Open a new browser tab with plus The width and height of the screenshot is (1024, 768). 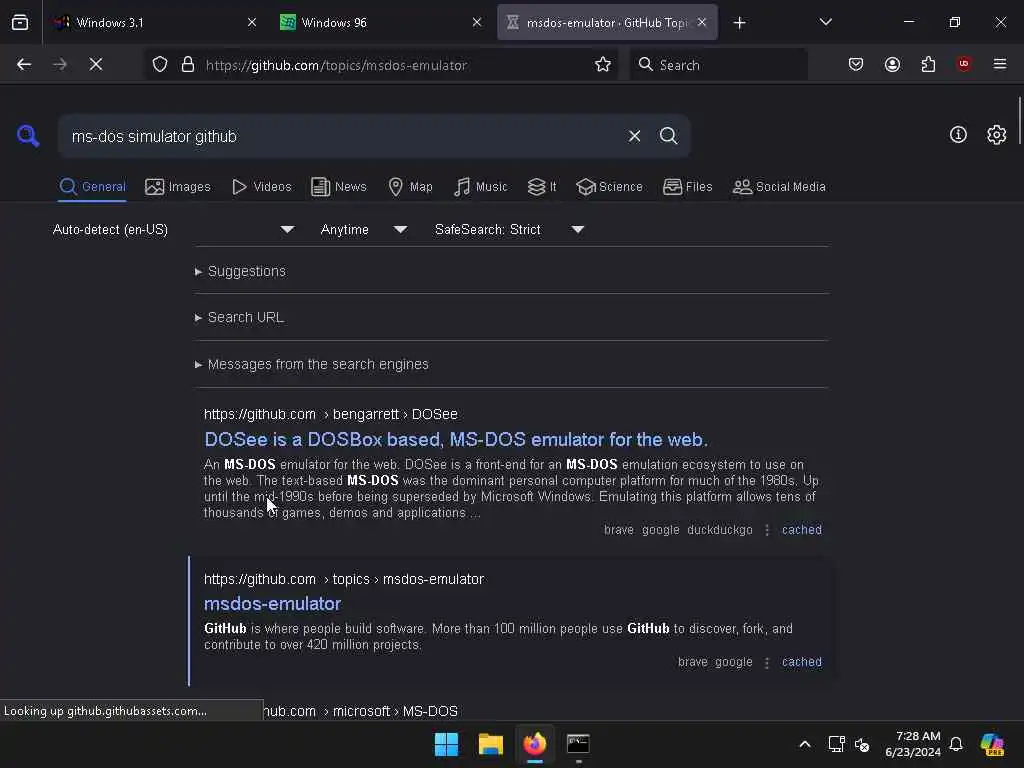pos(739,23)
